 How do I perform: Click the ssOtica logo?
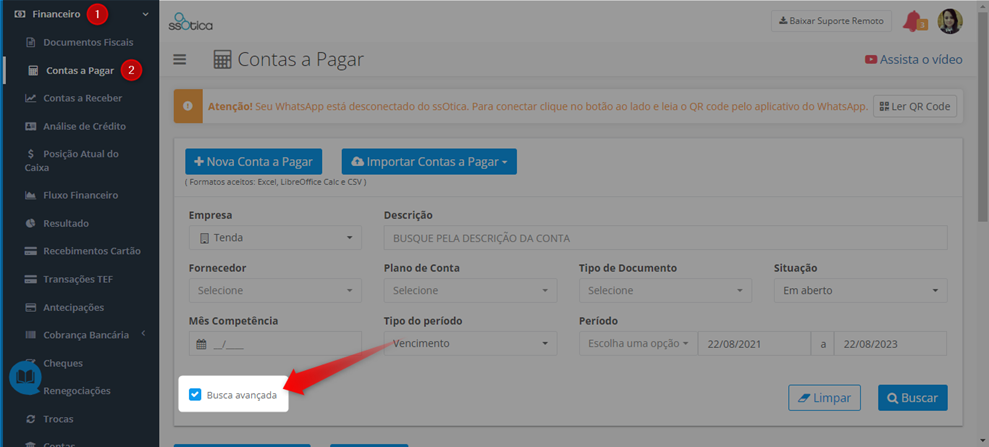190,21
